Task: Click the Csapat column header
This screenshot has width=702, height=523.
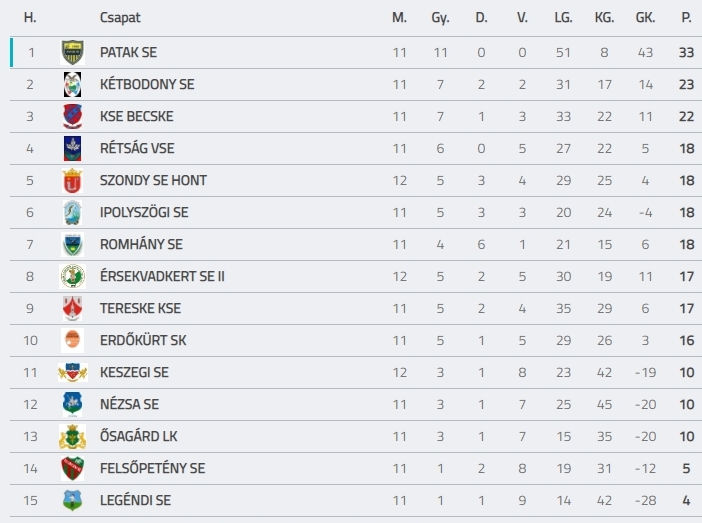Action: tap(120, 17)
